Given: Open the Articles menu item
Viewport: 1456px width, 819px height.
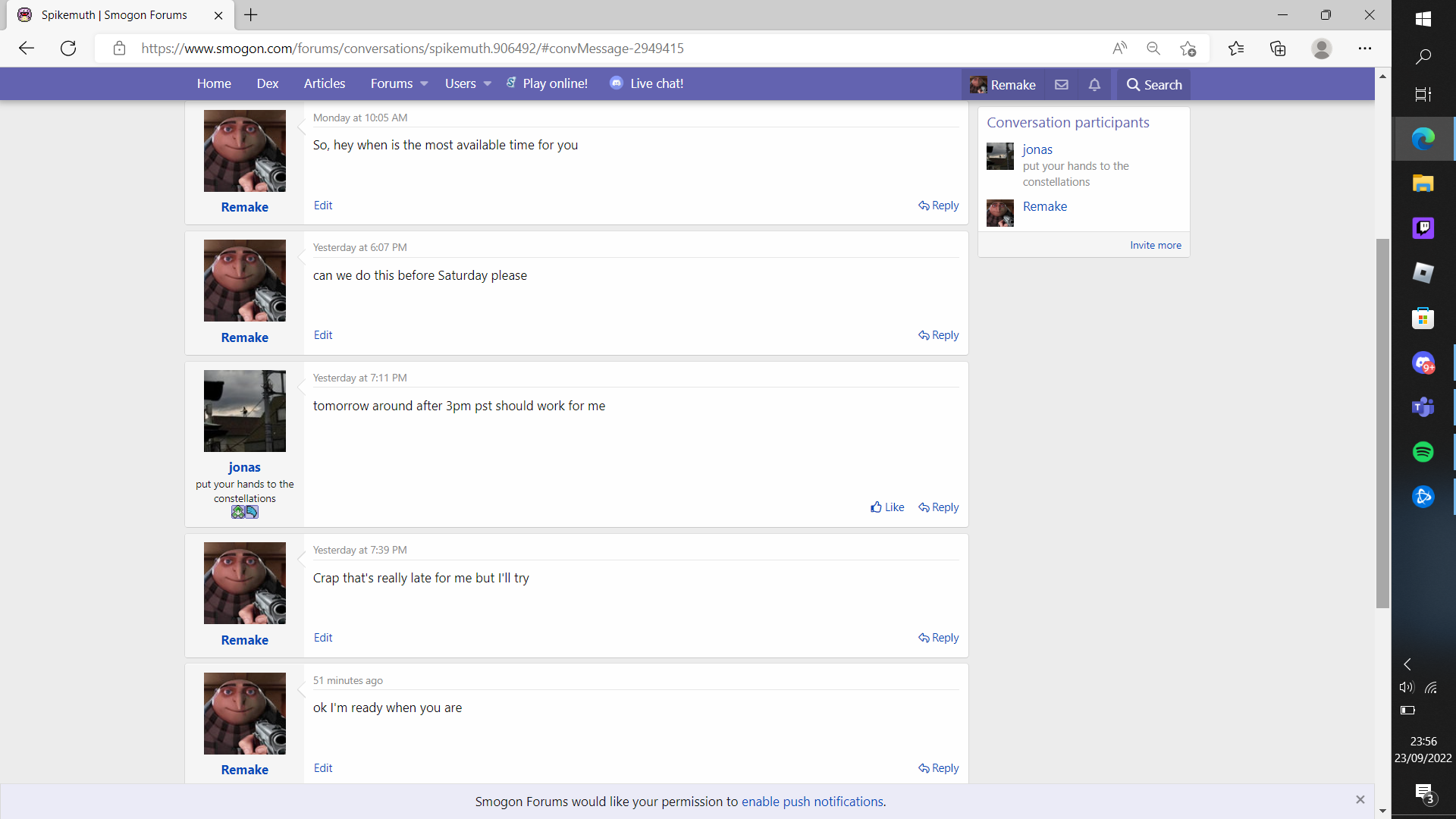Looking at the screenshot, I should coord(325,84).
